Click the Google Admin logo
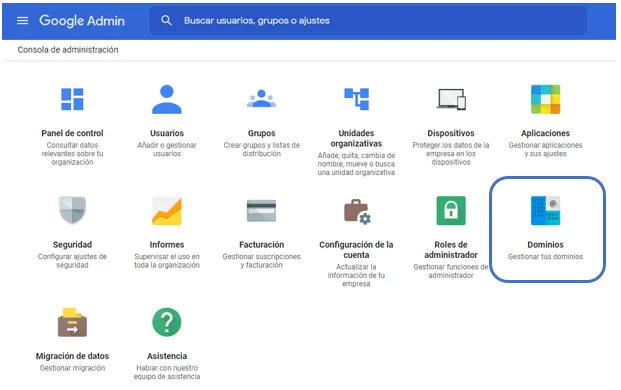The image size is (621, 390). click(82, 21)
